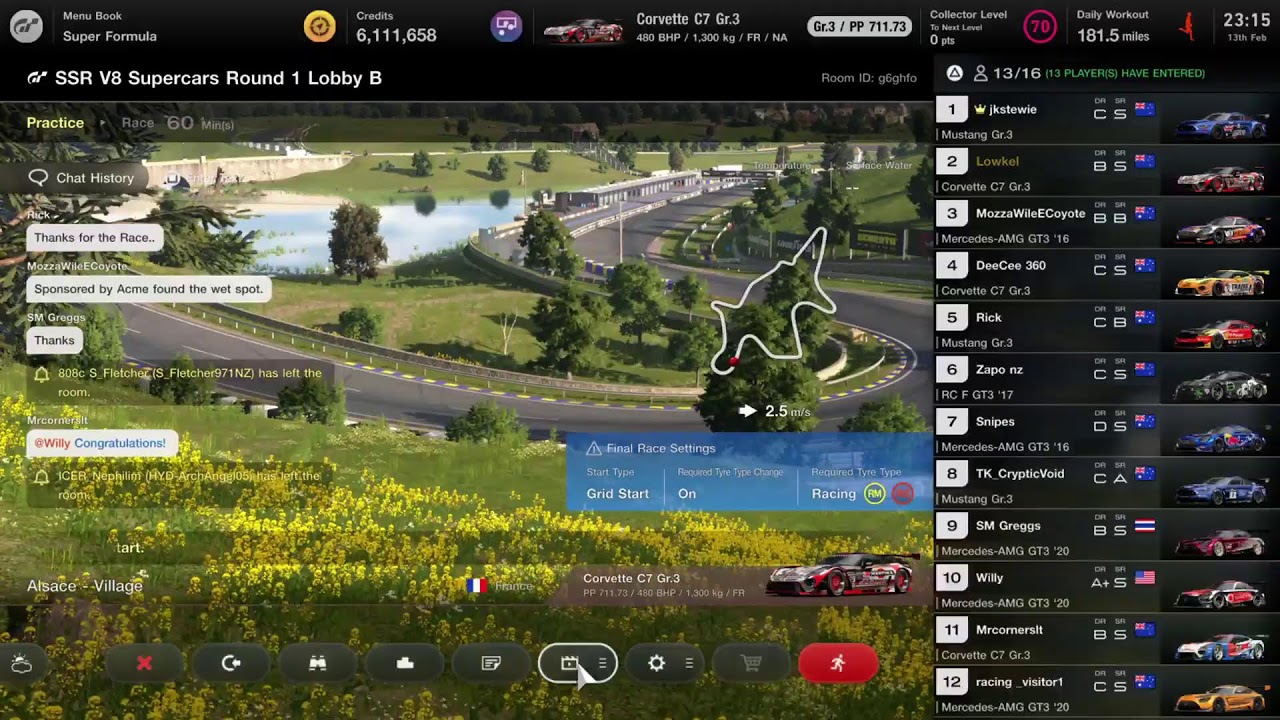Select player row MozzaWileECoyote
1280x720 pixels.
(1107, 224)
